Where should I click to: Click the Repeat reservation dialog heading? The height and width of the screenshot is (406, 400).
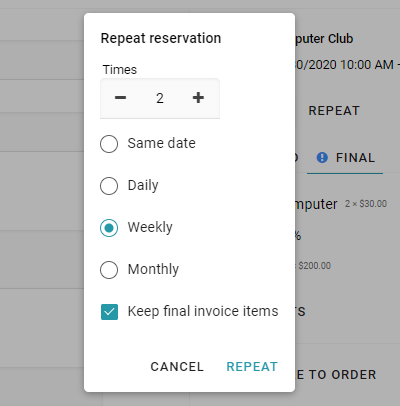[161, 38]
